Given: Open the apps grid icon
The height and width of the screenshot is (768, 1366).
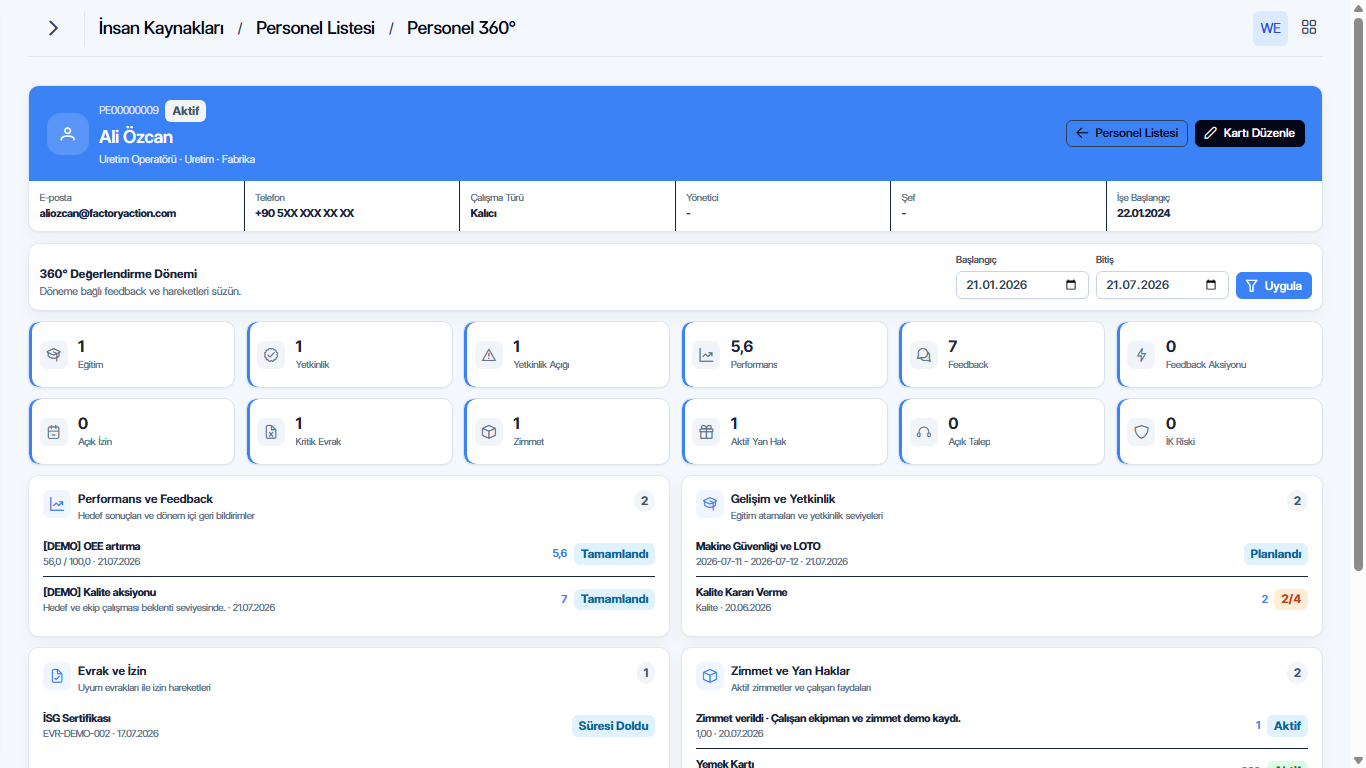Looking at the screenshot, I should tap(1309, 28).
